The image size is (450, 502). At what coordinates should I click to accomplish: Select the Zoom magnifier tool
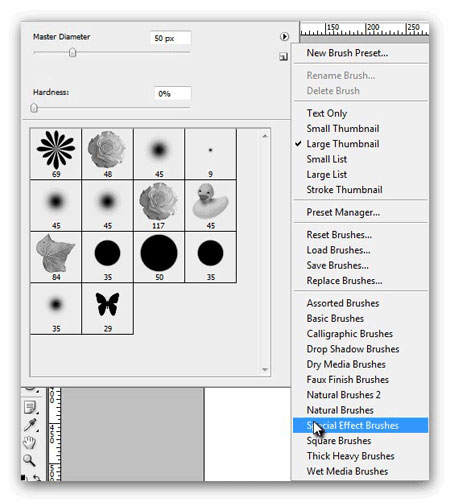pyautogui.click(x=29, y=460)
